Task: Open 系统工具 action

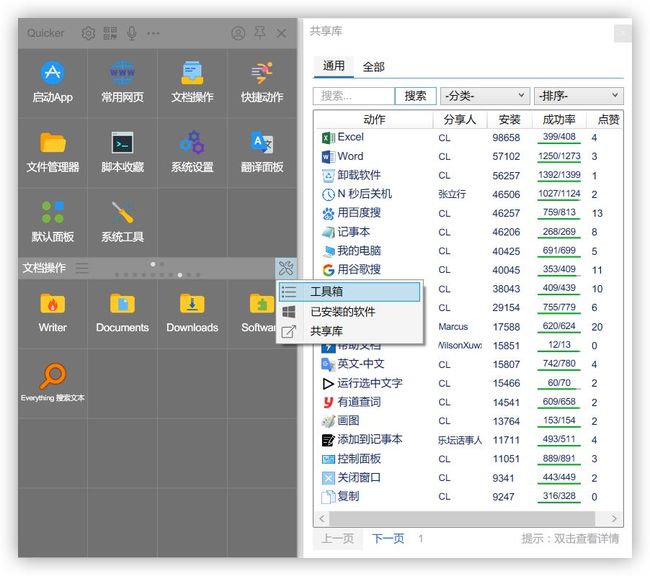Action: (122, 222)
